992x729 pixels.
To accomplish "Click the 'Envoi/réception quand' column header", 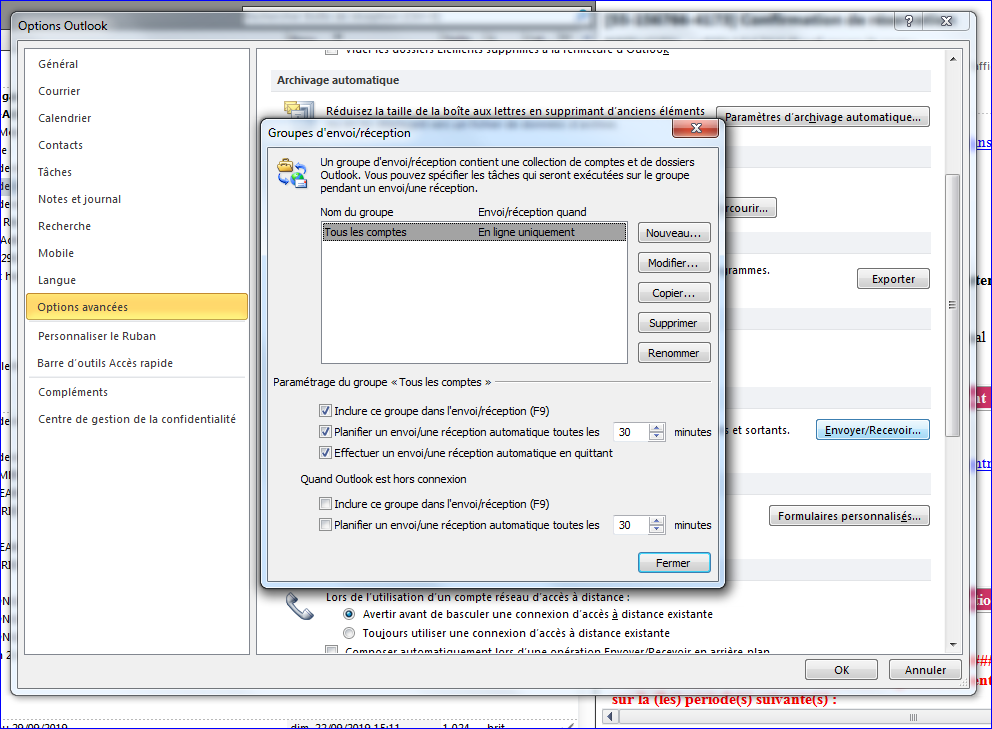I will (x=532, y=212).
